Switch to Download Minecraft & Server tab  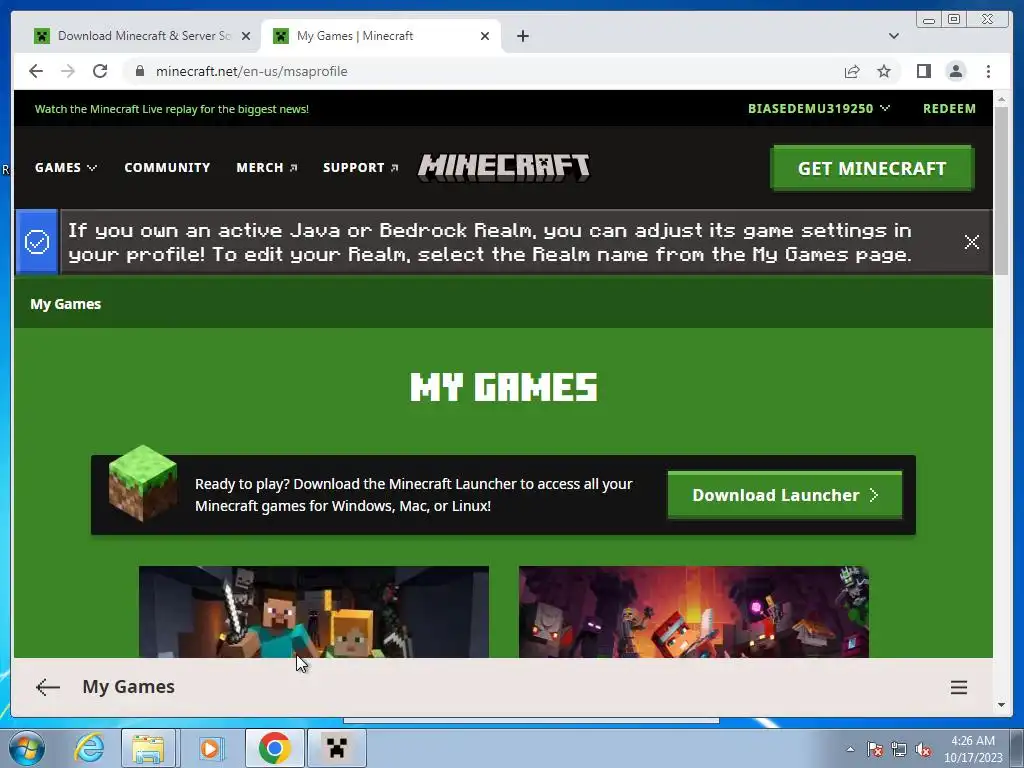142,36
